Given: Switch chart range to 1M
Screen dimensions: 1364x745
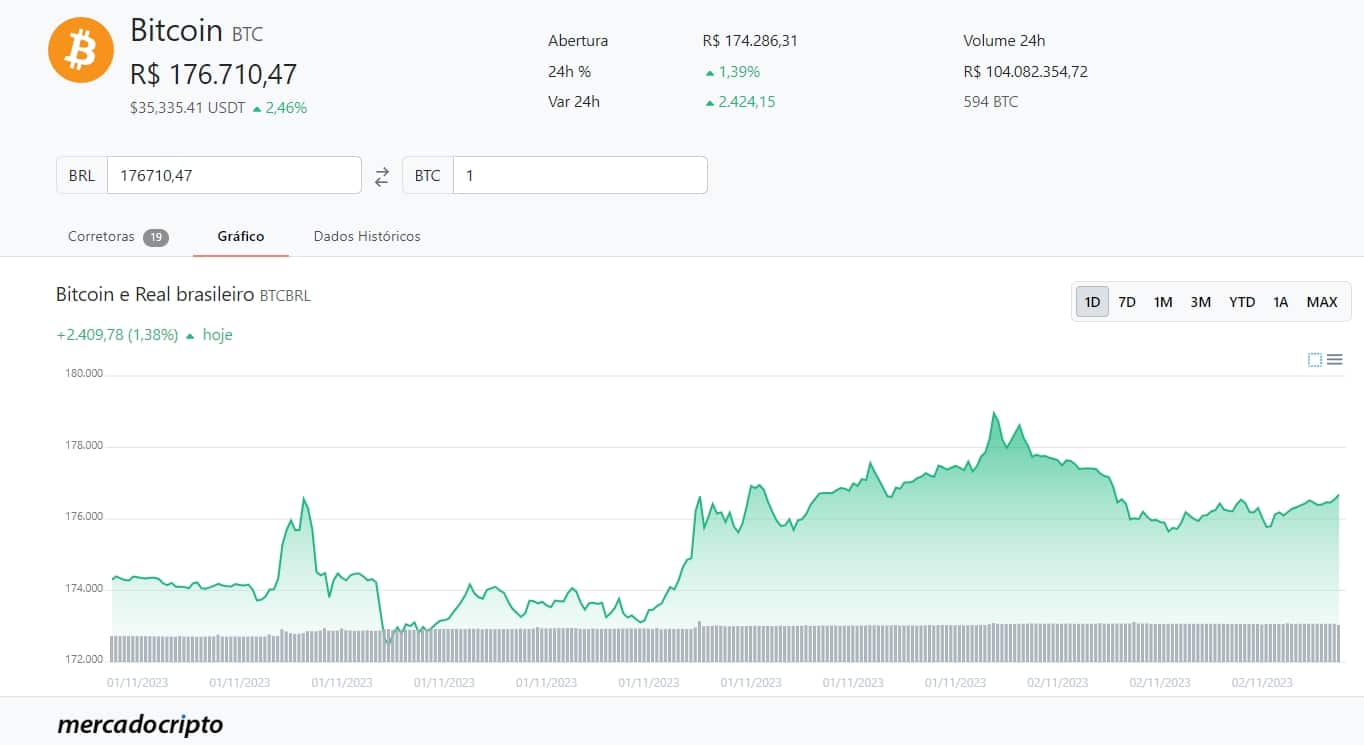Looking at the screenshot, I should coord(1163,302).
